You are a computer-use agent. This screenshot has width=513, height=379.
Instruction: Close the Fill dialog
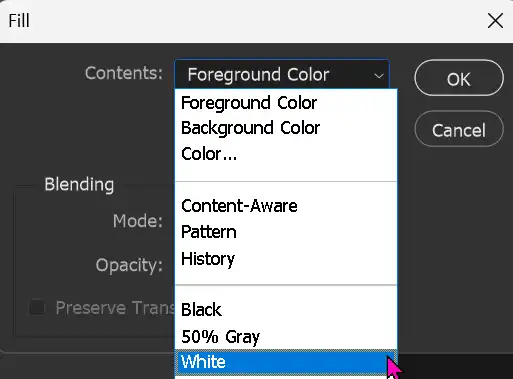[495, 21]
